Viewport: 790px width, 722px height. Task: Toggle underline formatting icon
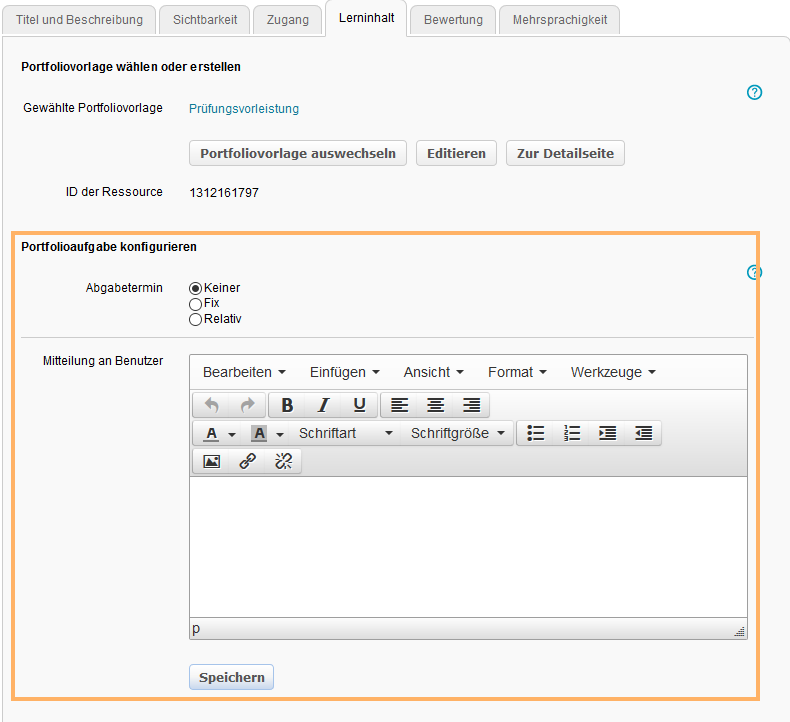(x=359, y=405)
